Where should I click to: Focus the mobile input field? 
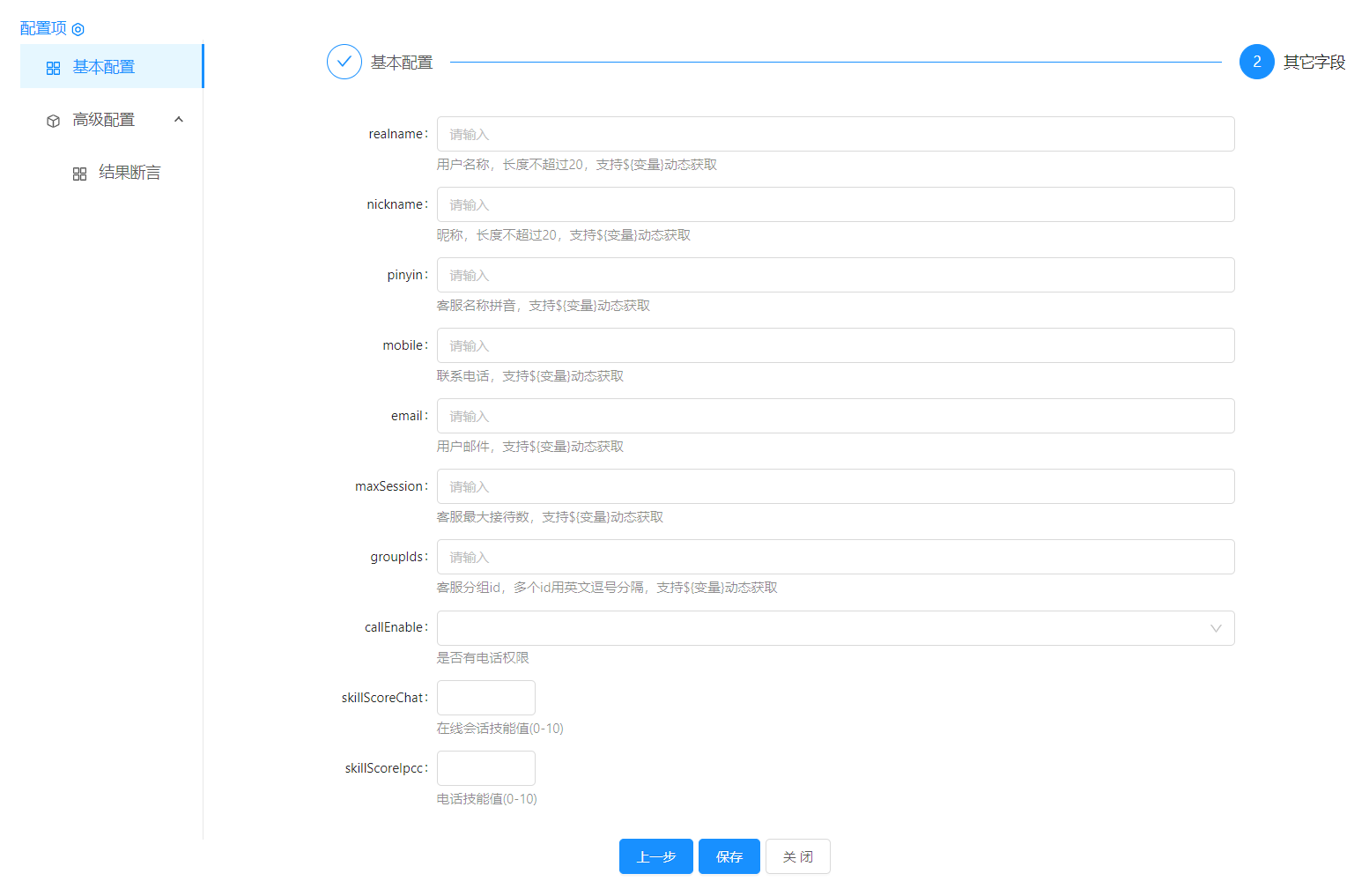835,345
